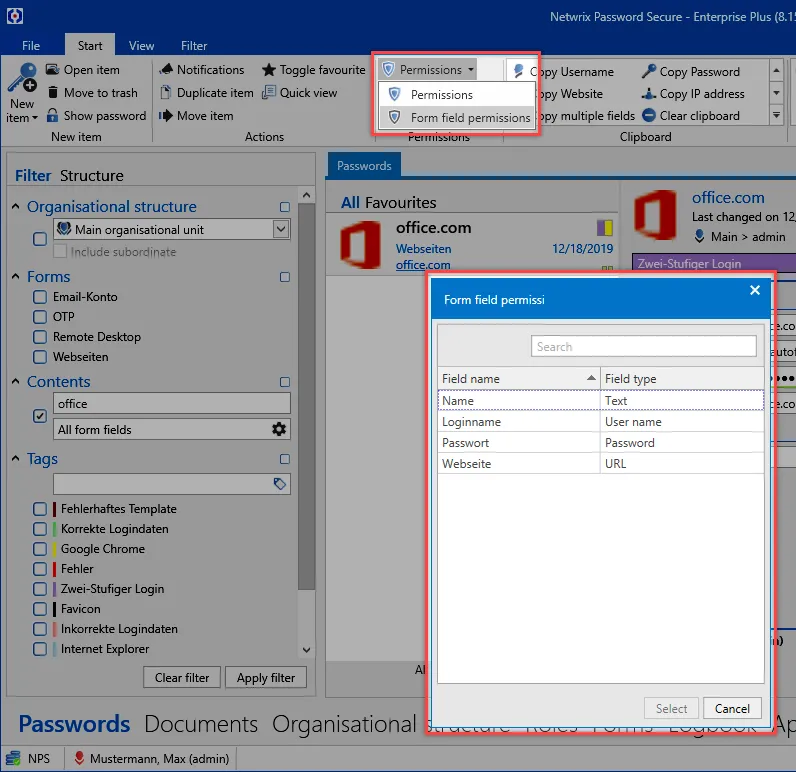This screenshot has width=796, height=772.
Task: Click Mustermann, Max user icon
Action: coord(79,758)
